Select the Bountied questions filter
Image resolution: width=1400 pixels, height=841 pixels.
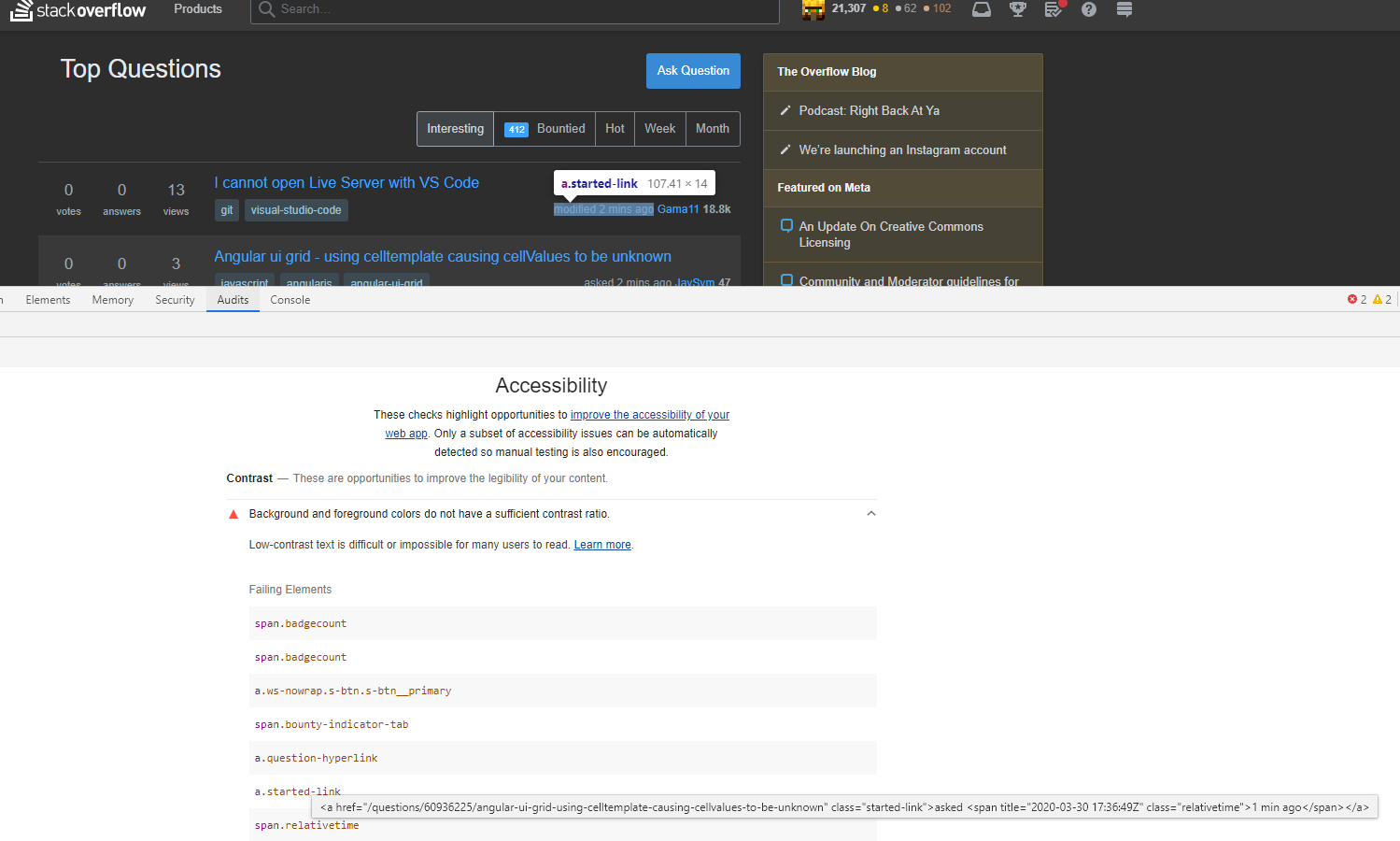[545, 129]
